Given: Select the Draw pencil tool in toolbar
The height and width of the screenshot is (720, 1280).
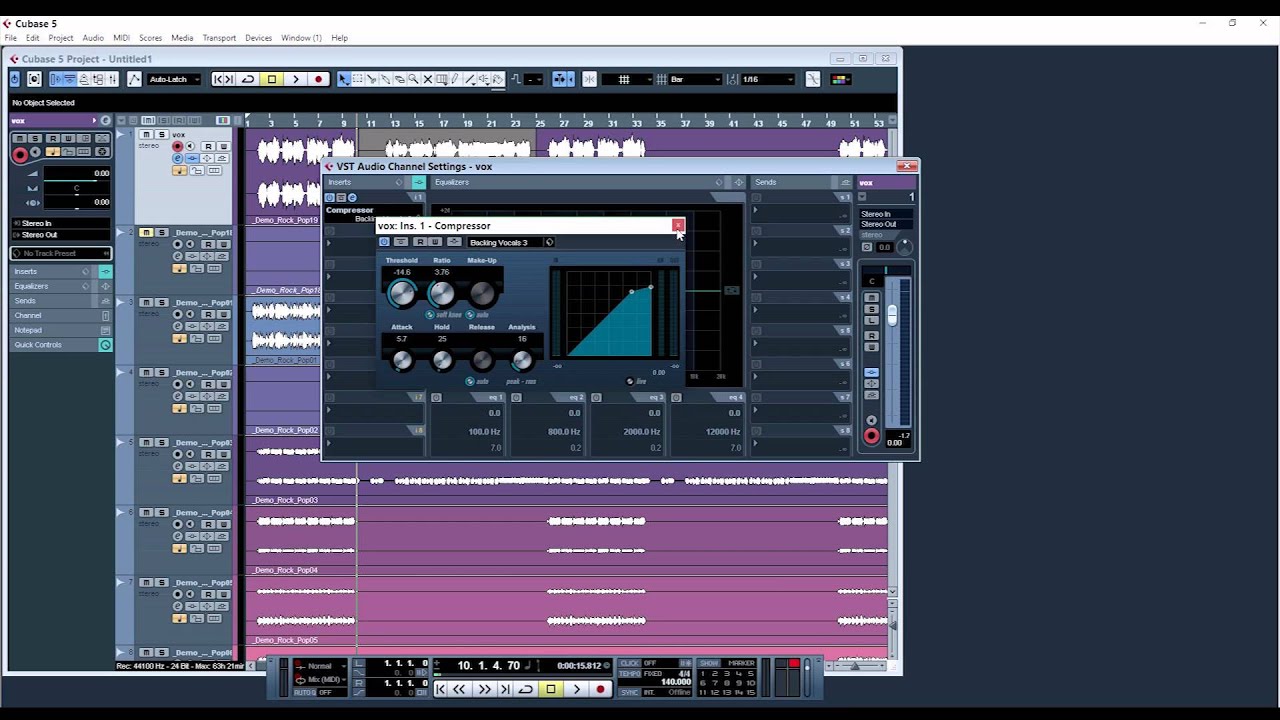Looking at the screenshot, I should (x=454, y=79).
